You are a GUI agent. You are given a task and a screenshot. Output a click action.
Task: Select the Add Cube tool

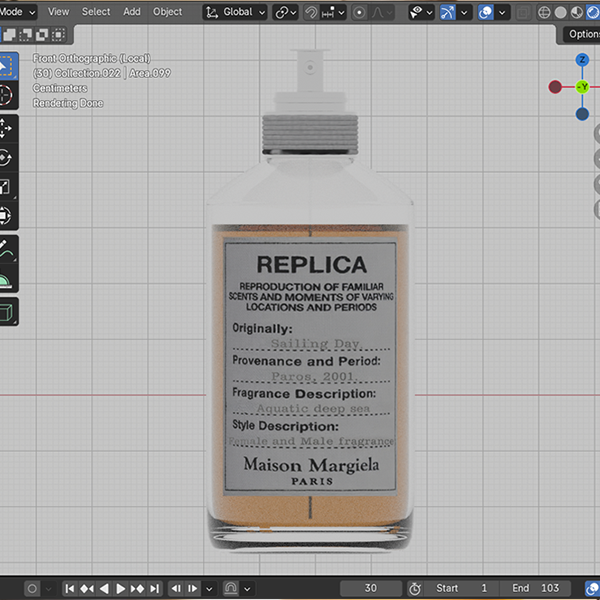(x=8, y=312)
